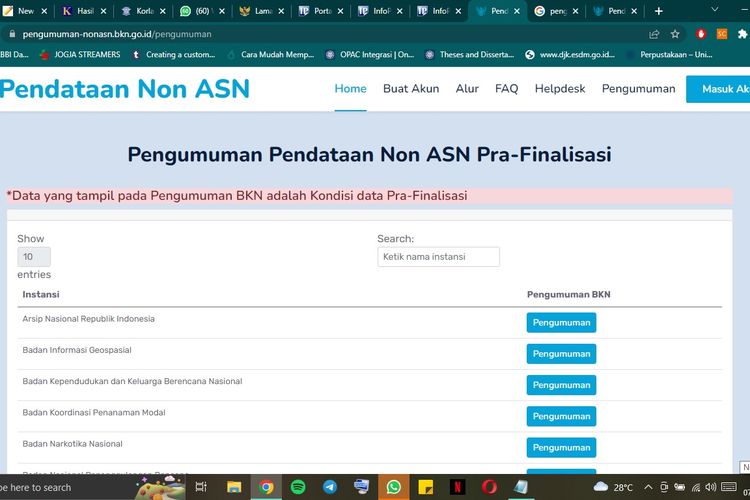Open the Helpdesk page link

[560, 89]
